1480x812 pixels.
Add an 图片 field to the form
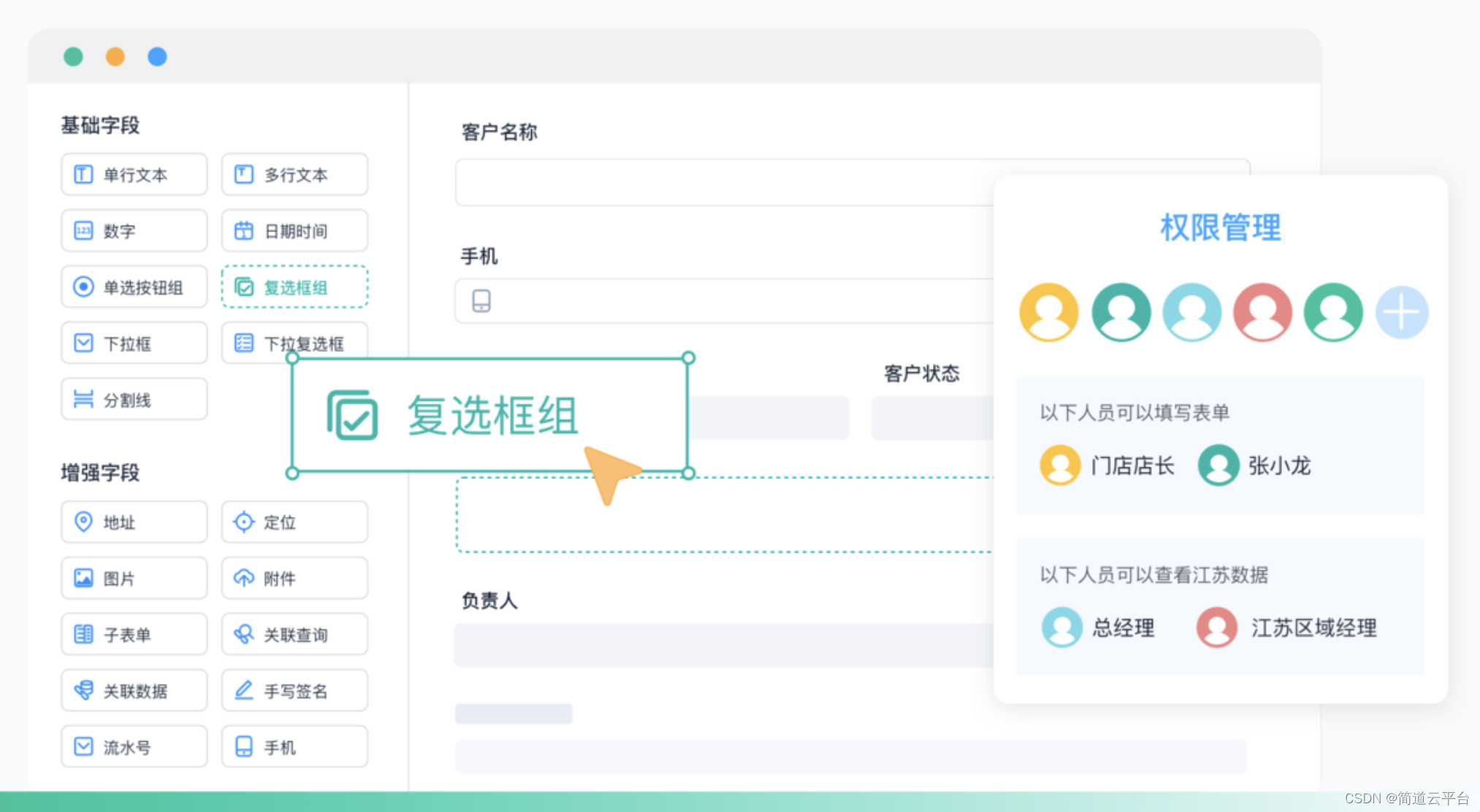[x=134, y=578]
